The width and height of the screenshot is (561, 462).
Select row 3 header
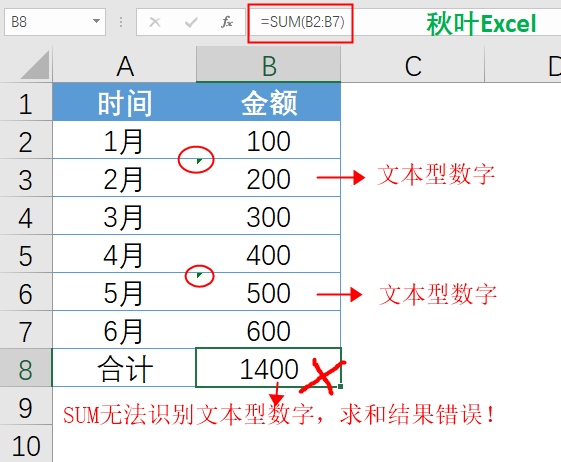pos(26,178)
